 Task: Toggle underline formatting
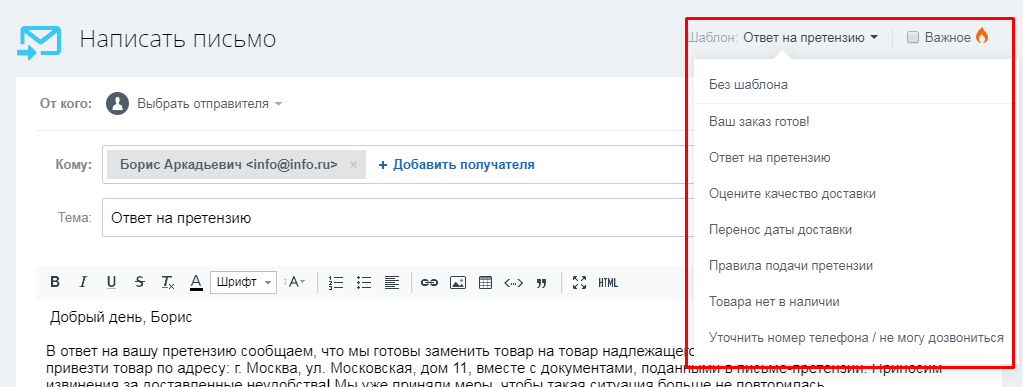pyautogui.click(x=112, y=283)
